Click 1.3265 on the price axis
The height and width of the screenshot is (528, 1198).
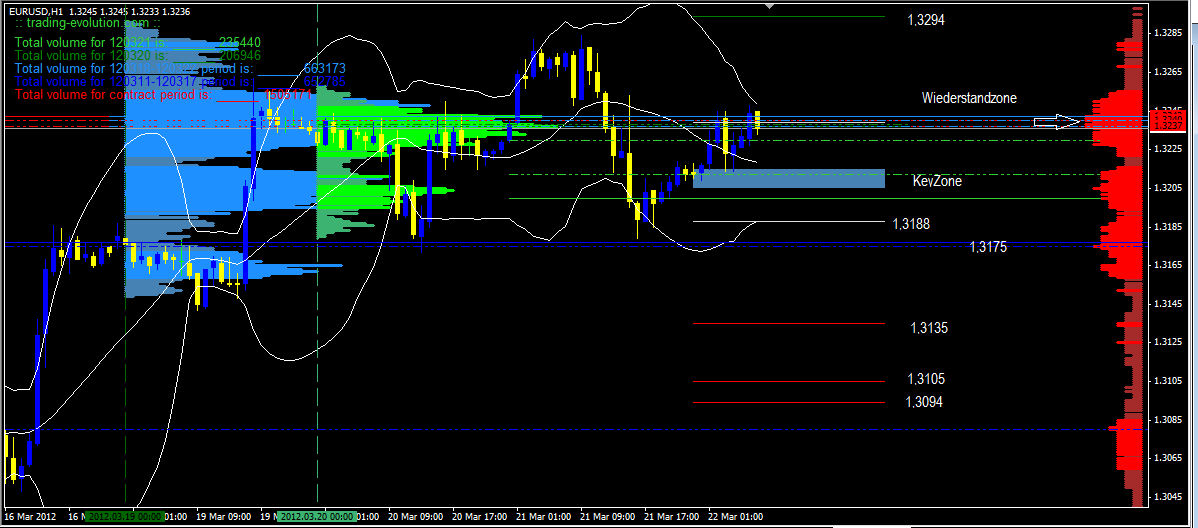click(1169, 72)
